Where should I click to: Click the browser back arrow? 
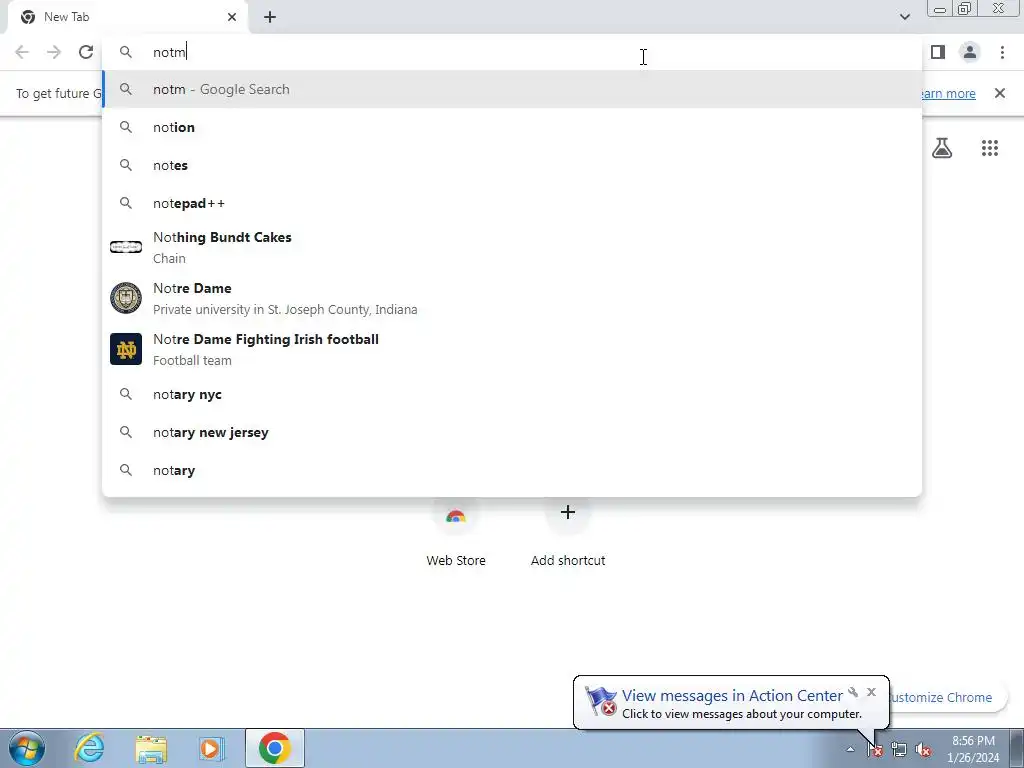click(22, 52)
